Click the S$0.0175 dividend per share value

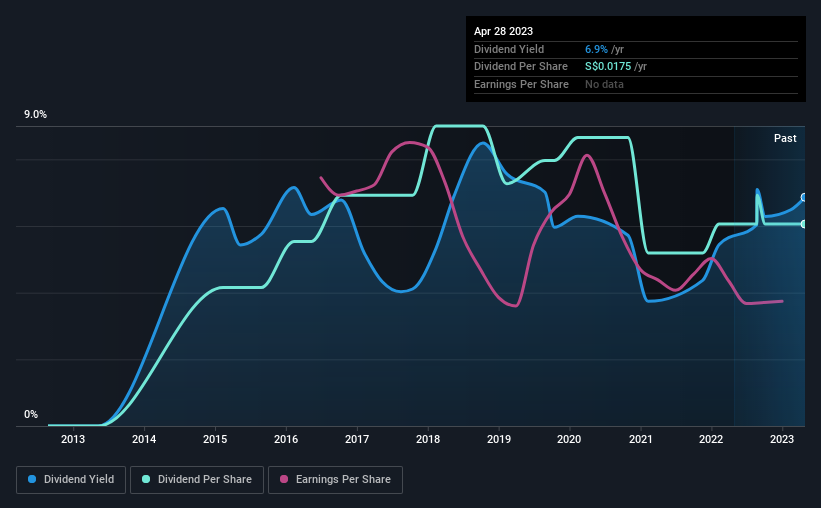point(608,67)
